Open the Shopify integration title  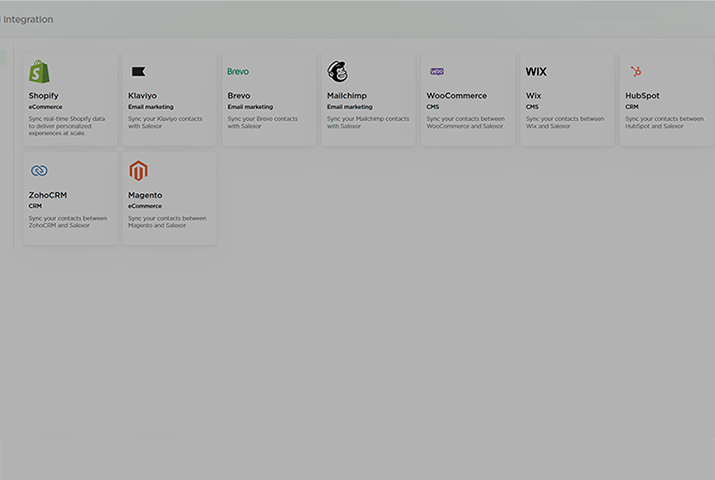pos(44,96)
